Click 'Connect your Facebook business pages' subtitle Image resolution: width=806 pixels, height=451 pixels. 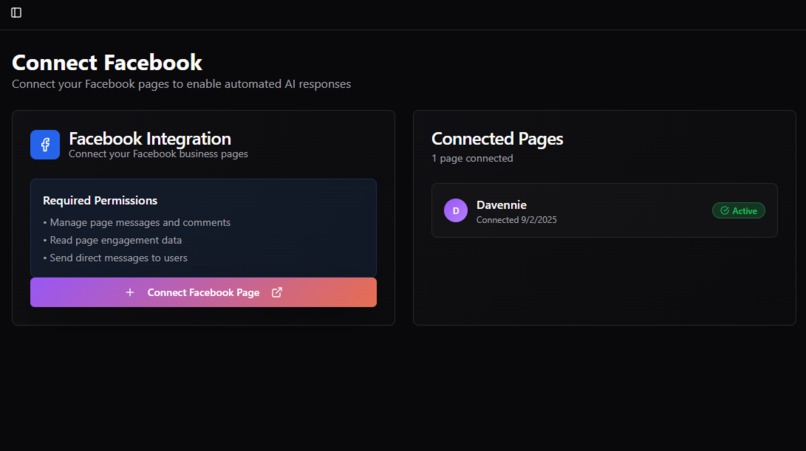(x=158, y=154)
